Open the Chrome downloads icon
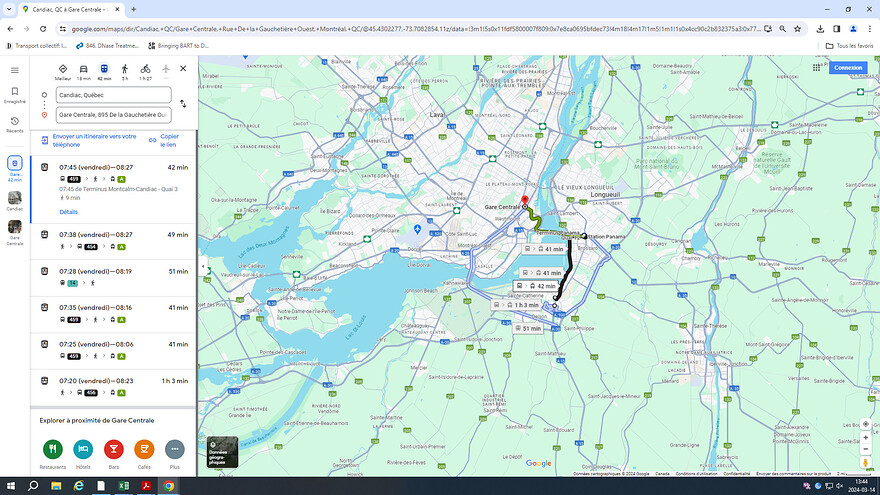The height and width of the screenshot is (495, 880). [x=820, y=29]
